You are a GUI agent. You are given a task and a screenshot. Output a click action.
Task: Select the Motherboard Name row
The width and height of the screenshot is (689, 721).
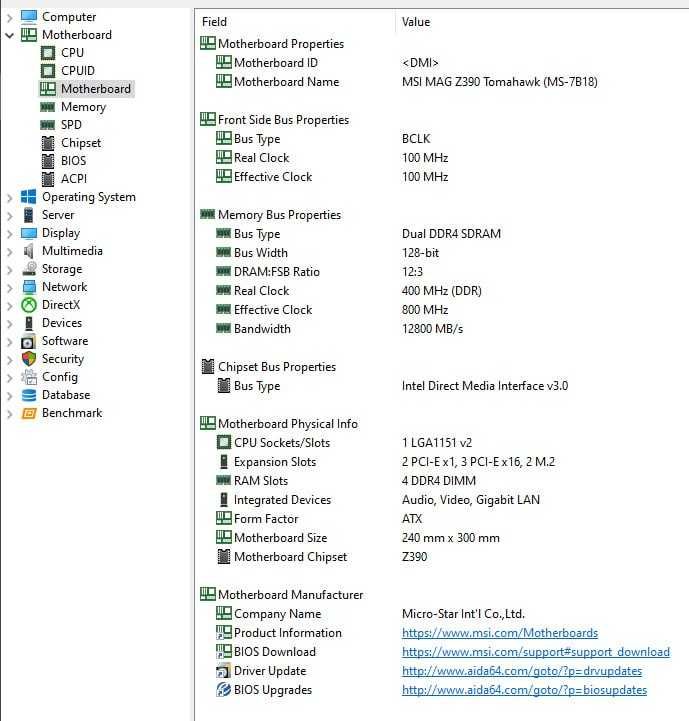(x=287, y=82)
